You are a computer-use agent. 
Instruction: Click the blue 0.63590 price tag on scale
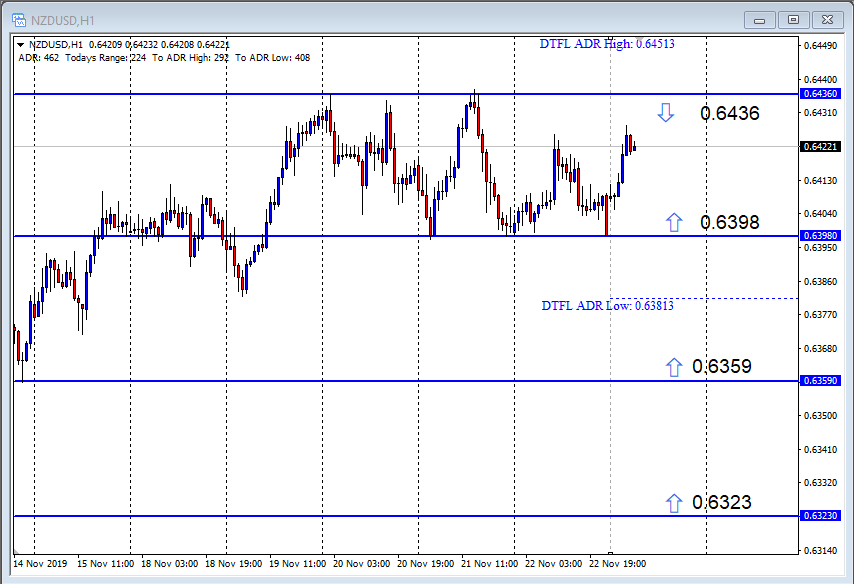tap(820, 380)
